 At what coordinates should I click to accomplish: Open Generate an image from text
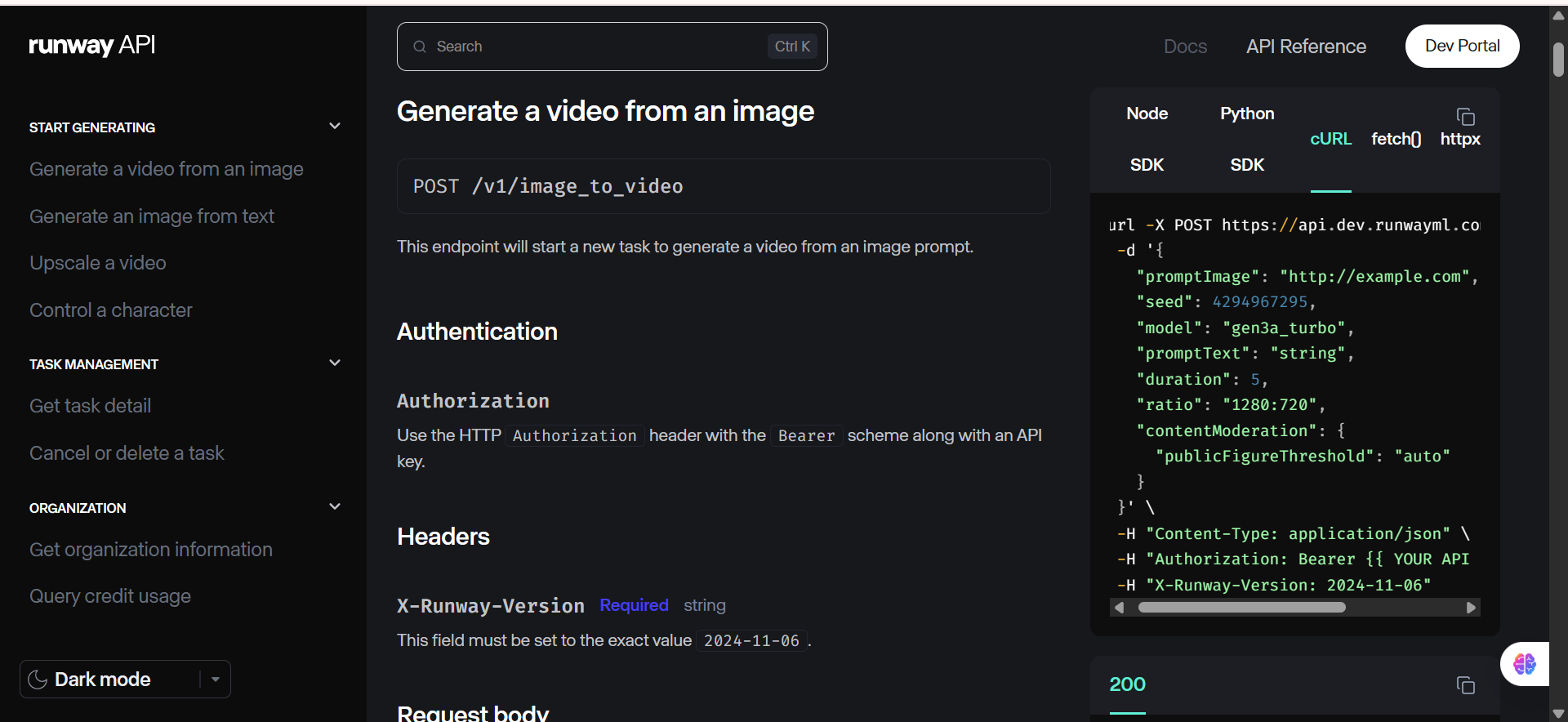(152, 216)
